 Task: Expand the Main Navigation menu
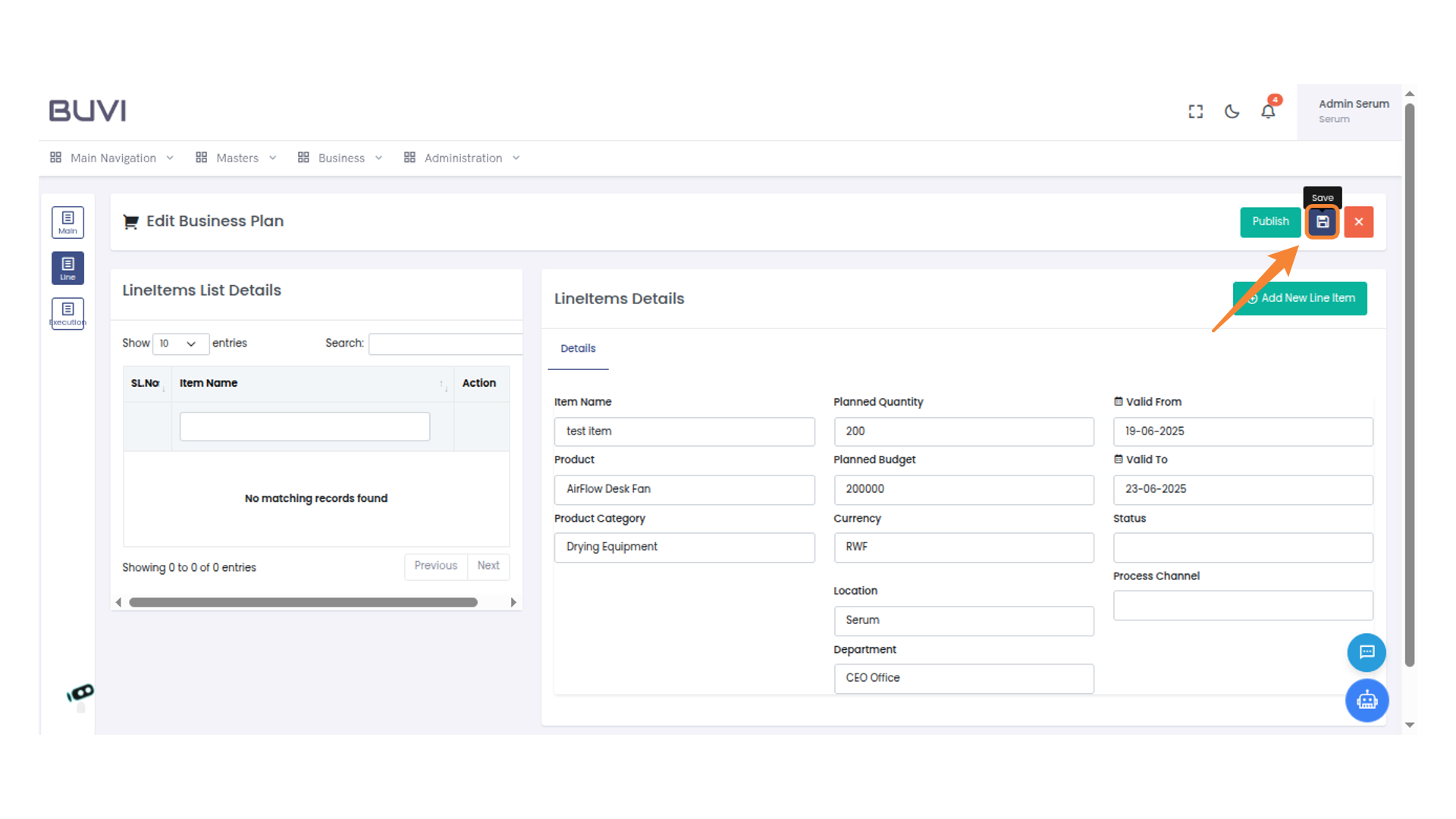(x=112, y=158)
